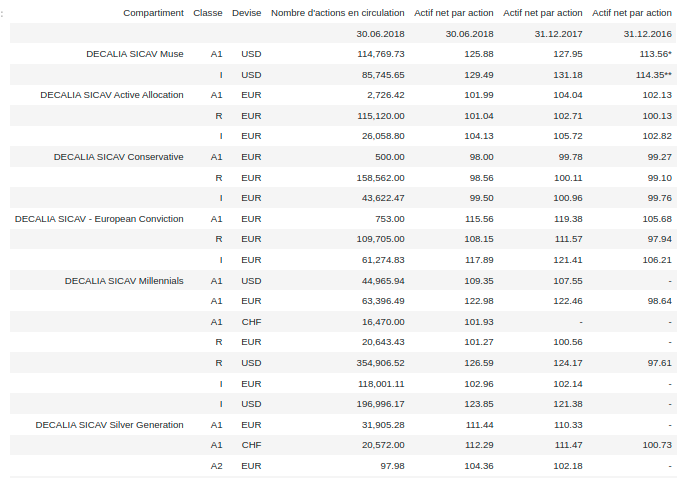Click the Compartiment column header
The image size is (688, 478).
tap(153, 13)
